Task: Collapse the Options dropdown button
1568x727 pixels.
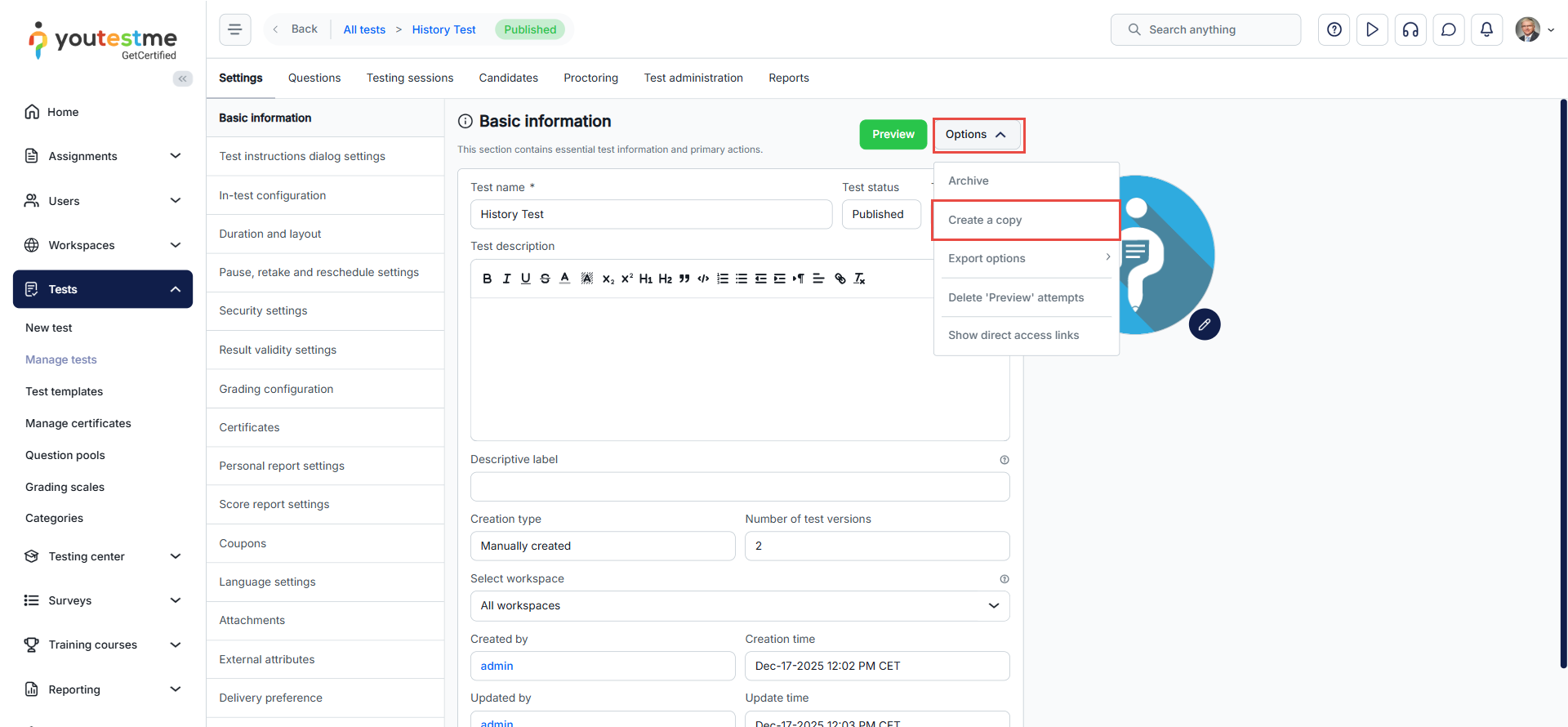Action: tap(977, 135)
